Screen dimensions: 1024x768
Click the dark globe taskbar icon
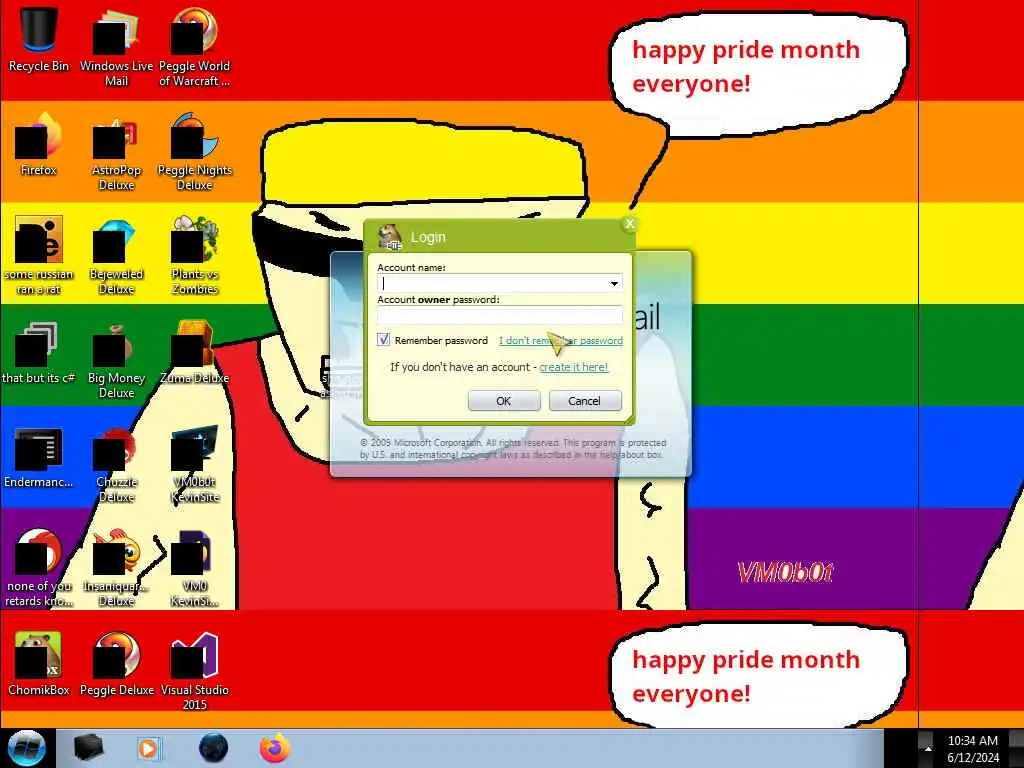pos(213,748)
